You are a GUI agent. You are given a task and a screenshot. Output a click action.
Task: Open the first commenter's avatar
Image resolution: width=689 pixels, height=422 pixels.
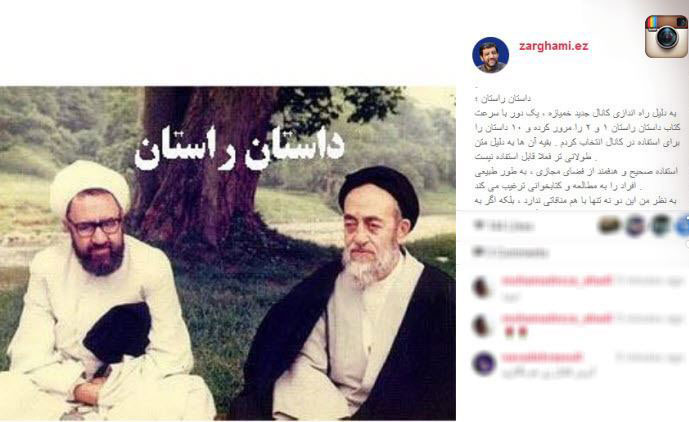pos(482,287)
